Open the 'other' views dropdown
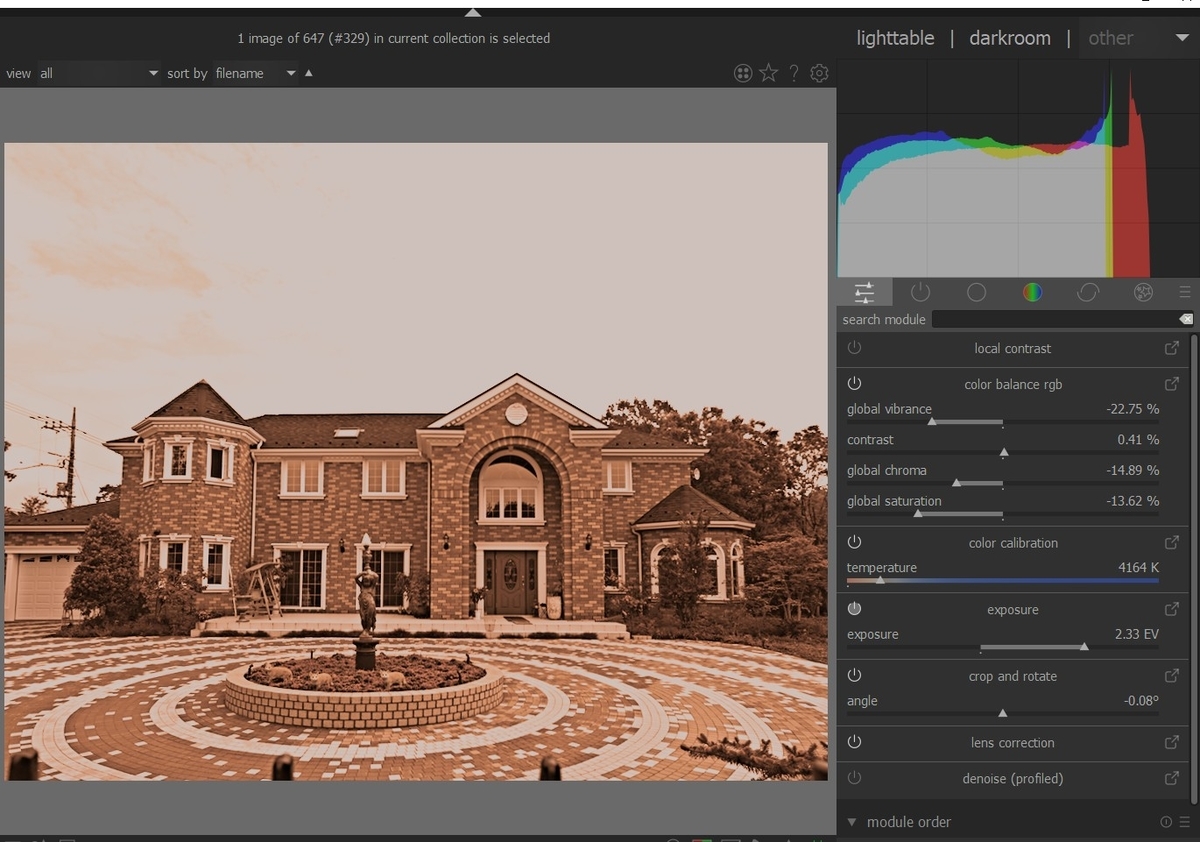This screenshot has width=1200, height=842. [x=1138, y=38]
